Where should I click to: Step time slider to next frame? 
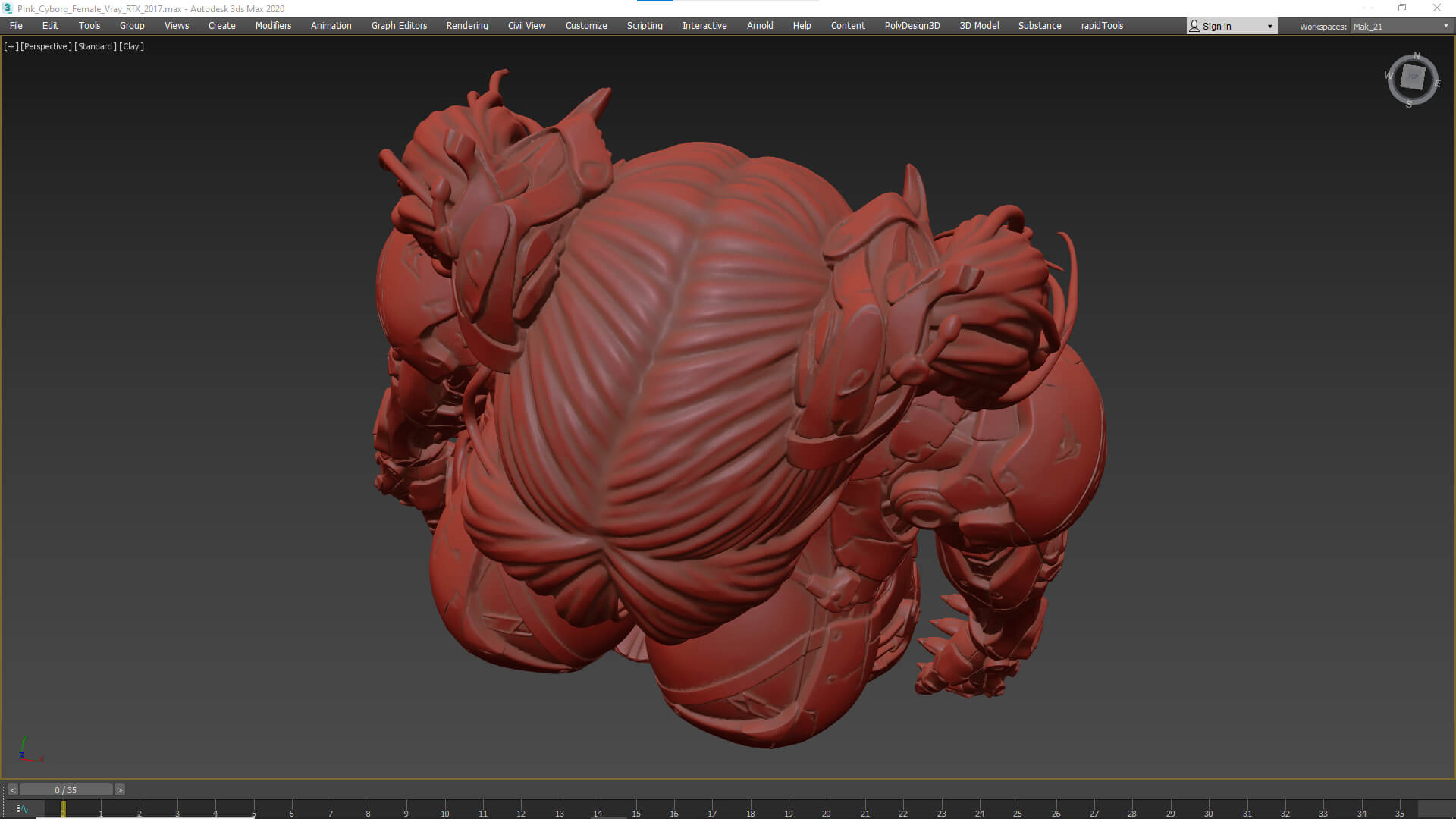pos(119,790)
